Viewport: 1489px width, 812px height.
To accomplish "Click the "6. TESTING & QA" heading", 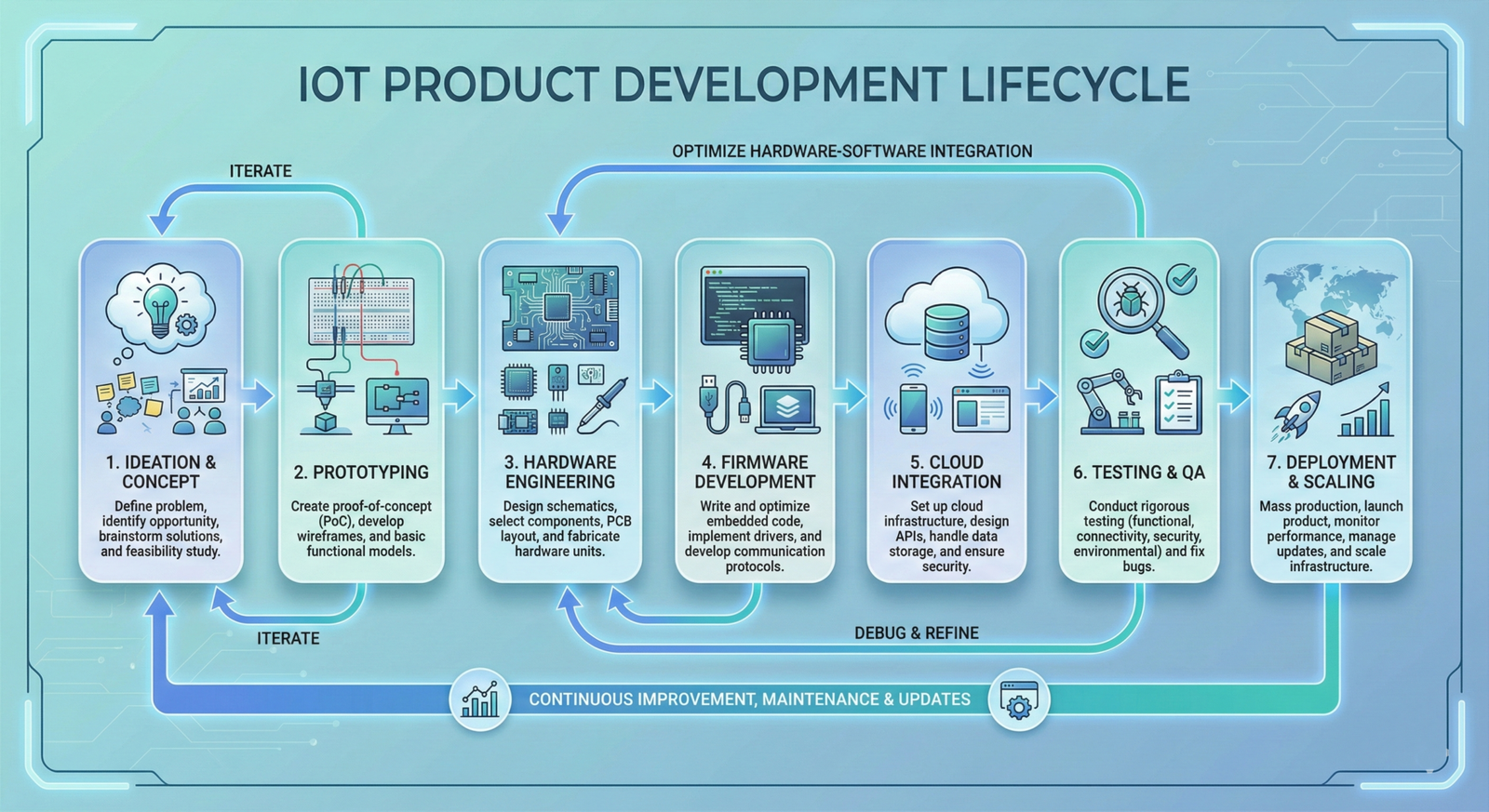I will pyautogui.click(x=1139, y=473).
